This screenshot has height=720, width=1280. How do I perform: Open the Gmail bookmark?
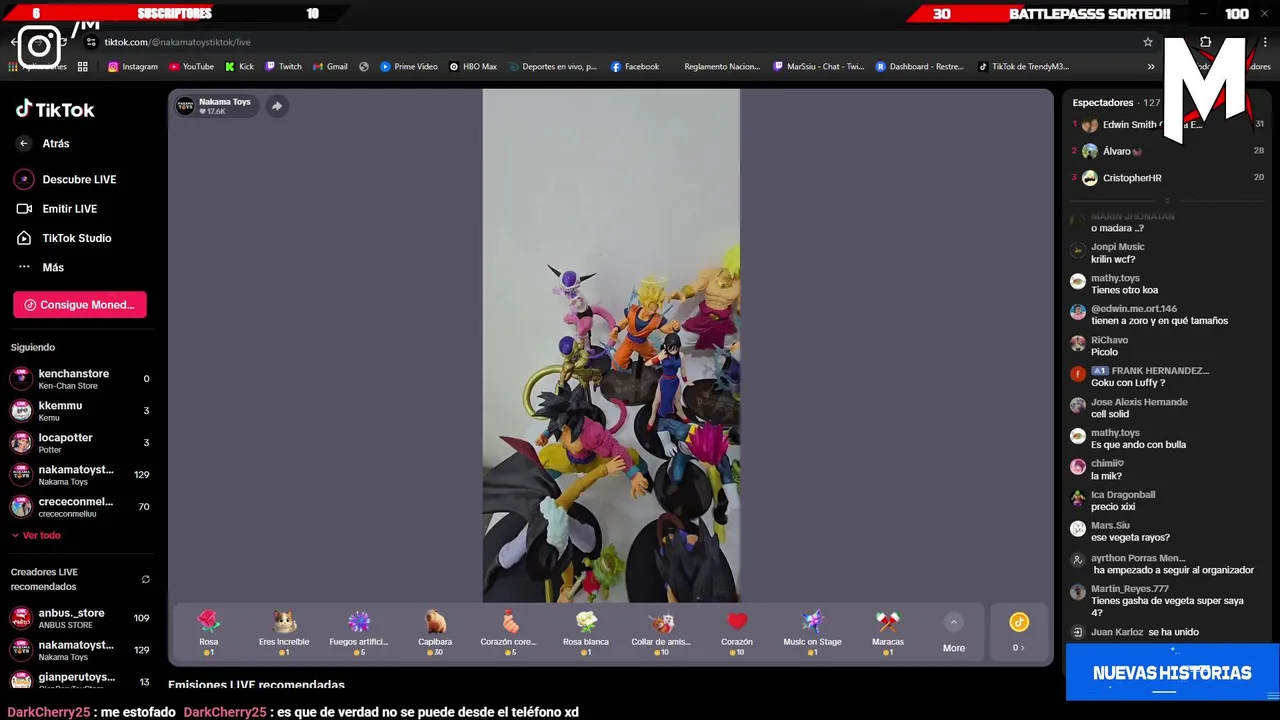tap(330, 67)
